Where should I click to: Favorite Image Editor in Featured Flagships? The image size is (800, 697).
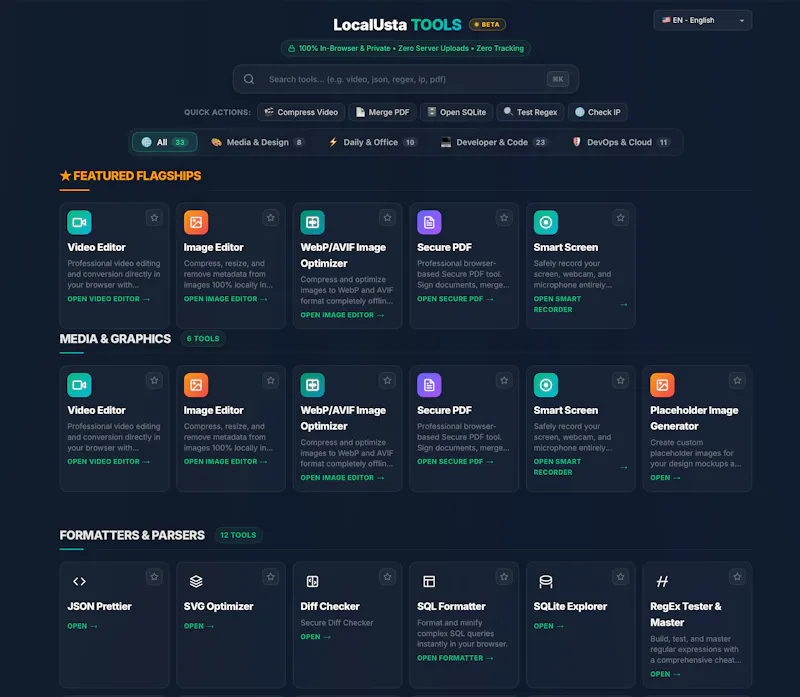[271, 218]
